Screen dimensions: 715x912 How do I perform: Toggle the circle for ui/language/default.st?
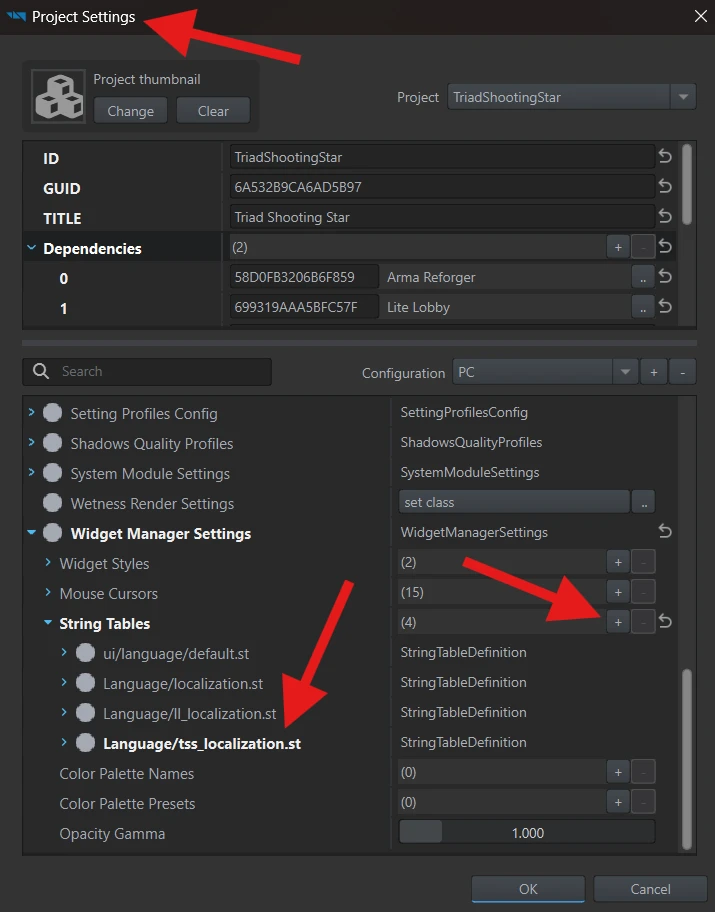pos(86,653)
